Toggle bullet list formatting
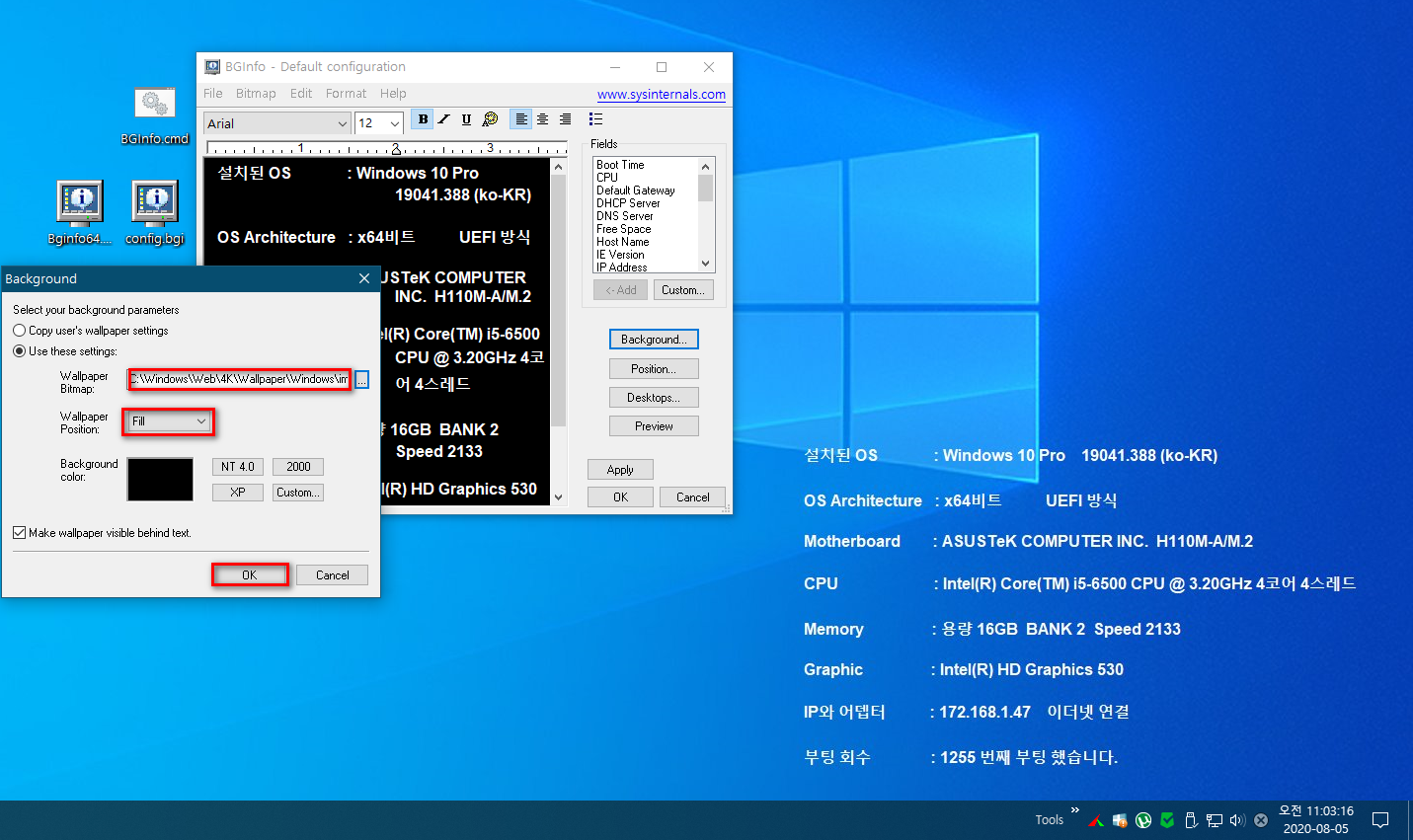This screenshot has height=840, width=1413. (x=595, y=119)
